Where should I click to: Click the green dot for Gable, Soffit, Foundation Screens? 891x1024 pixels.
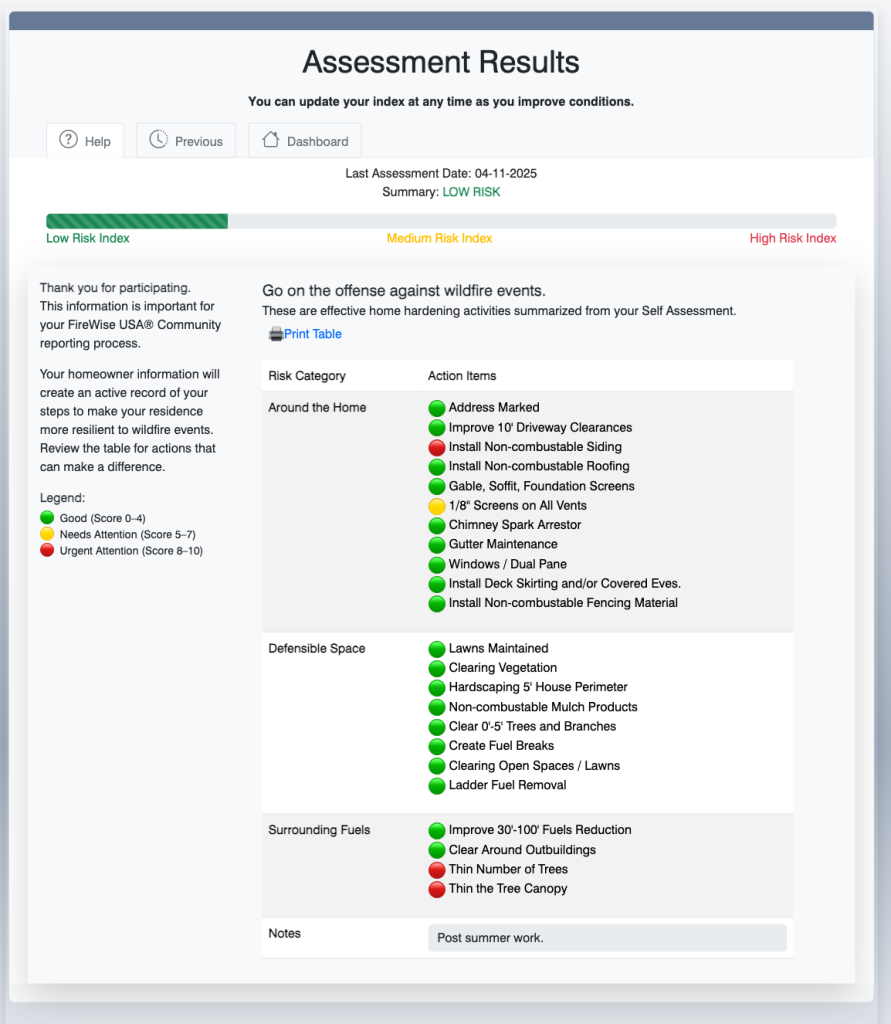click(x=437, y=487)
